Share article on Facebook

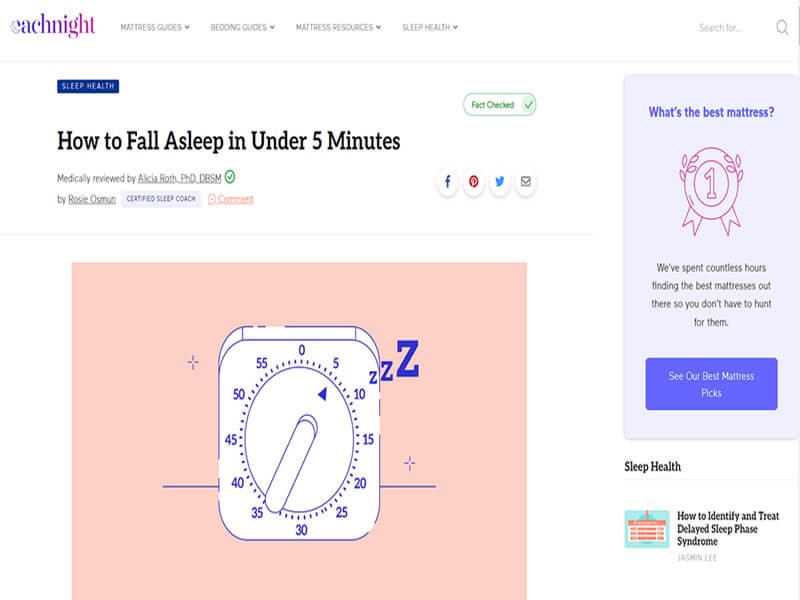pos(447,182)
